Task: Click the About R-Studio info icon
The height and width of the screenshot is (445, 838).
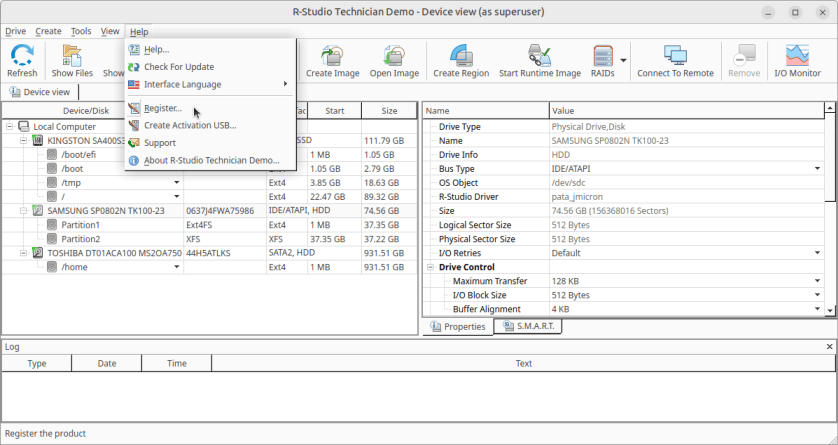Action: tap(134, 160)
